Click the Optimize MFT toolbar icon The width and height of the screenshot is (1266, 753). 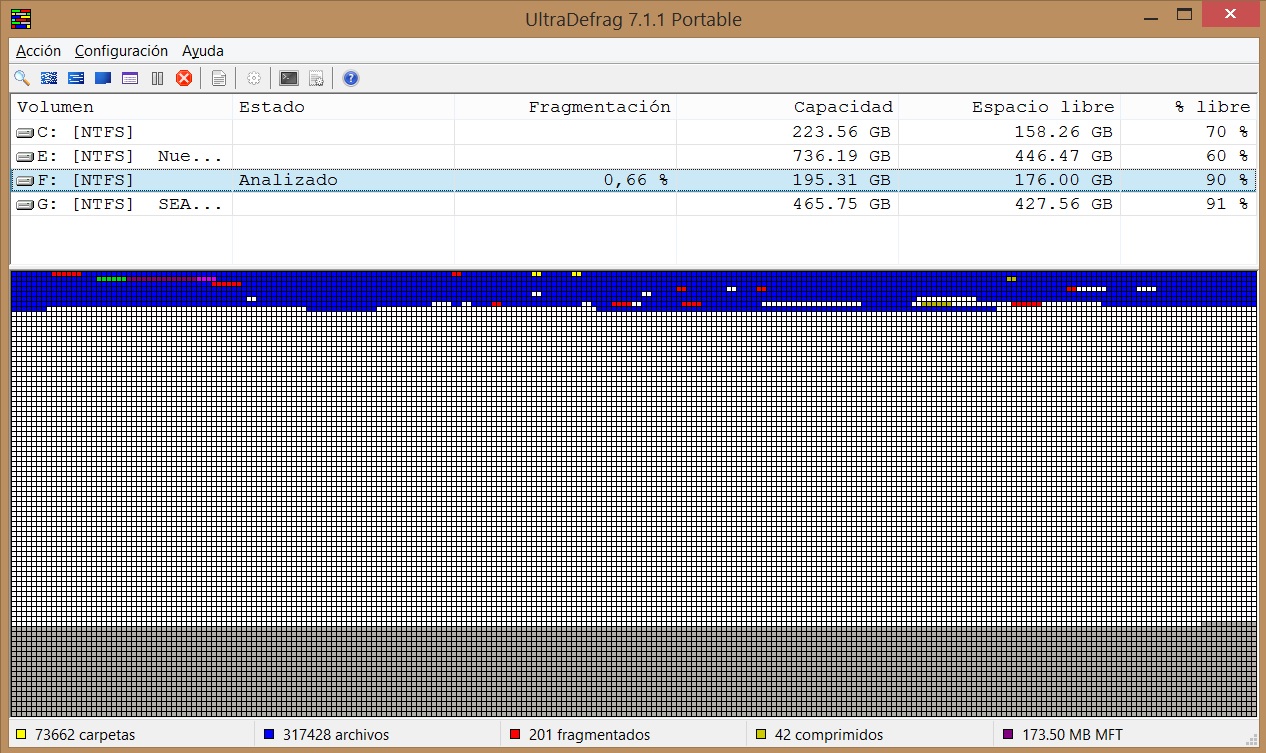click(x=130, y=78)
